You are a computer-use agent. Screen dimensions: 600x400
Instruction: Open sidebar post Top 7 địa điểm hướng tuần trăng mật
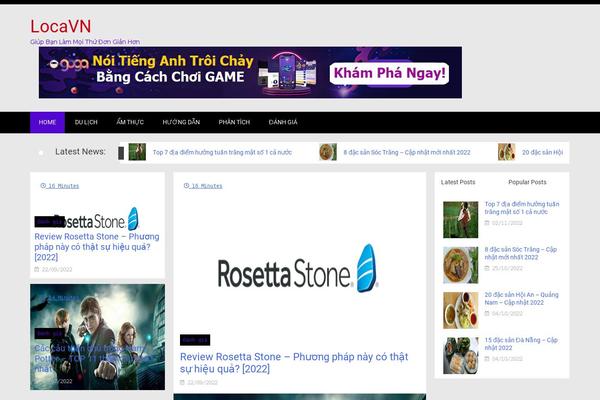[x=522, y=208]
